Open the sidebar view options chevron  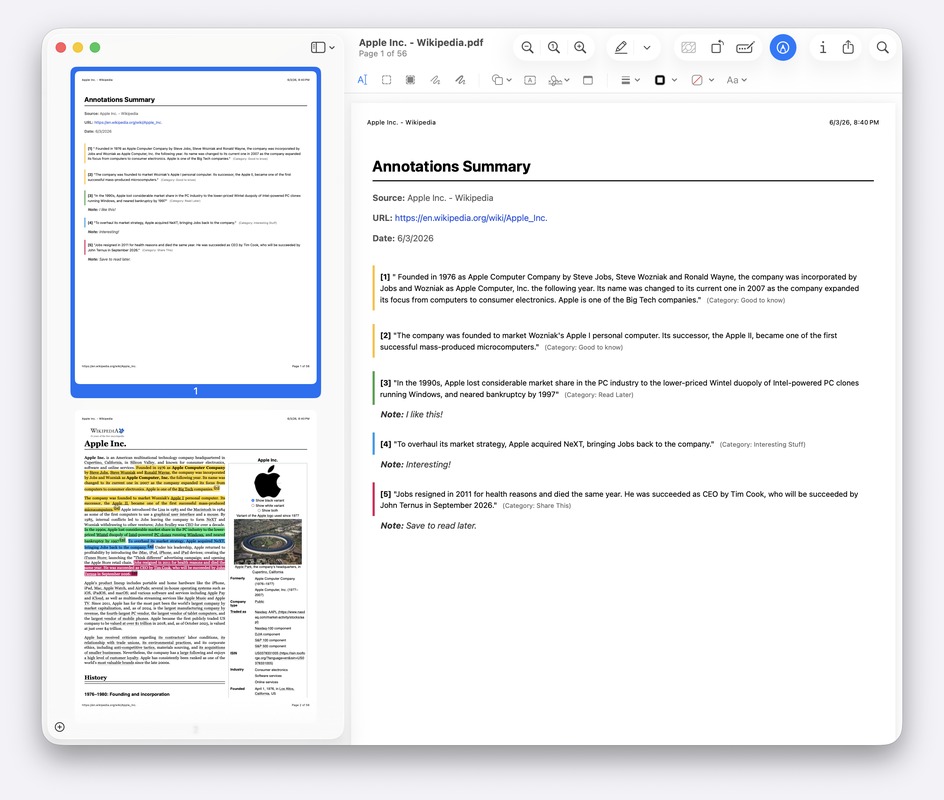pyautogui.click(x=332, y=48)
